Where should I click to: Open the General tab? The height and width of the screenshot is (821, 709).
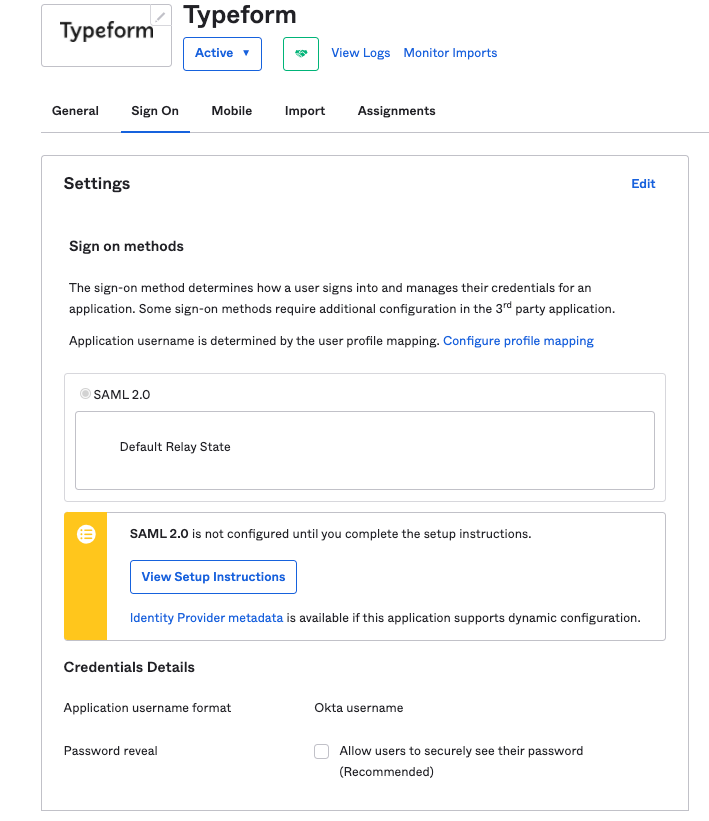(75, 111)
